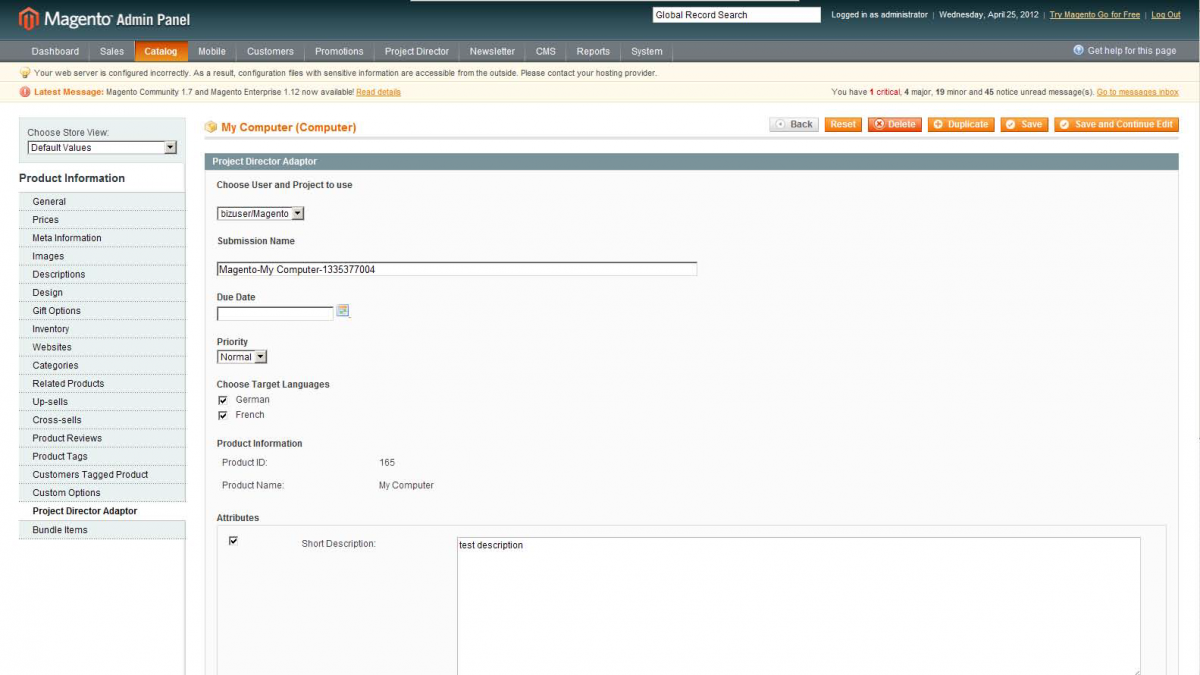Viewport: 1200px width, 675px height.
Task: Click the Magento logo icon
Action: 29,18
